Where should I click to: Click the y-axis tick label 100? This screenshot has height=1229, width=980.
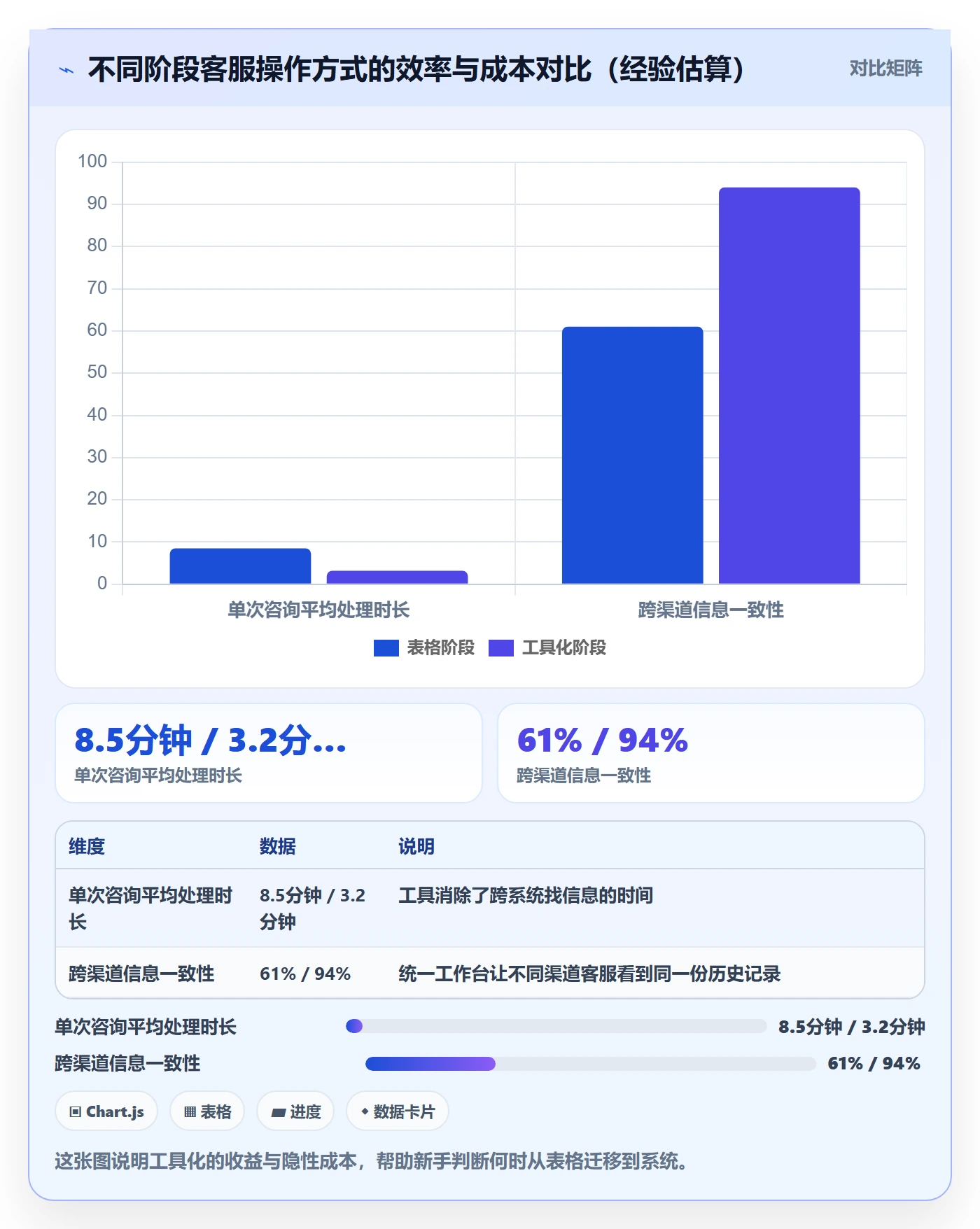pos(92,162)
